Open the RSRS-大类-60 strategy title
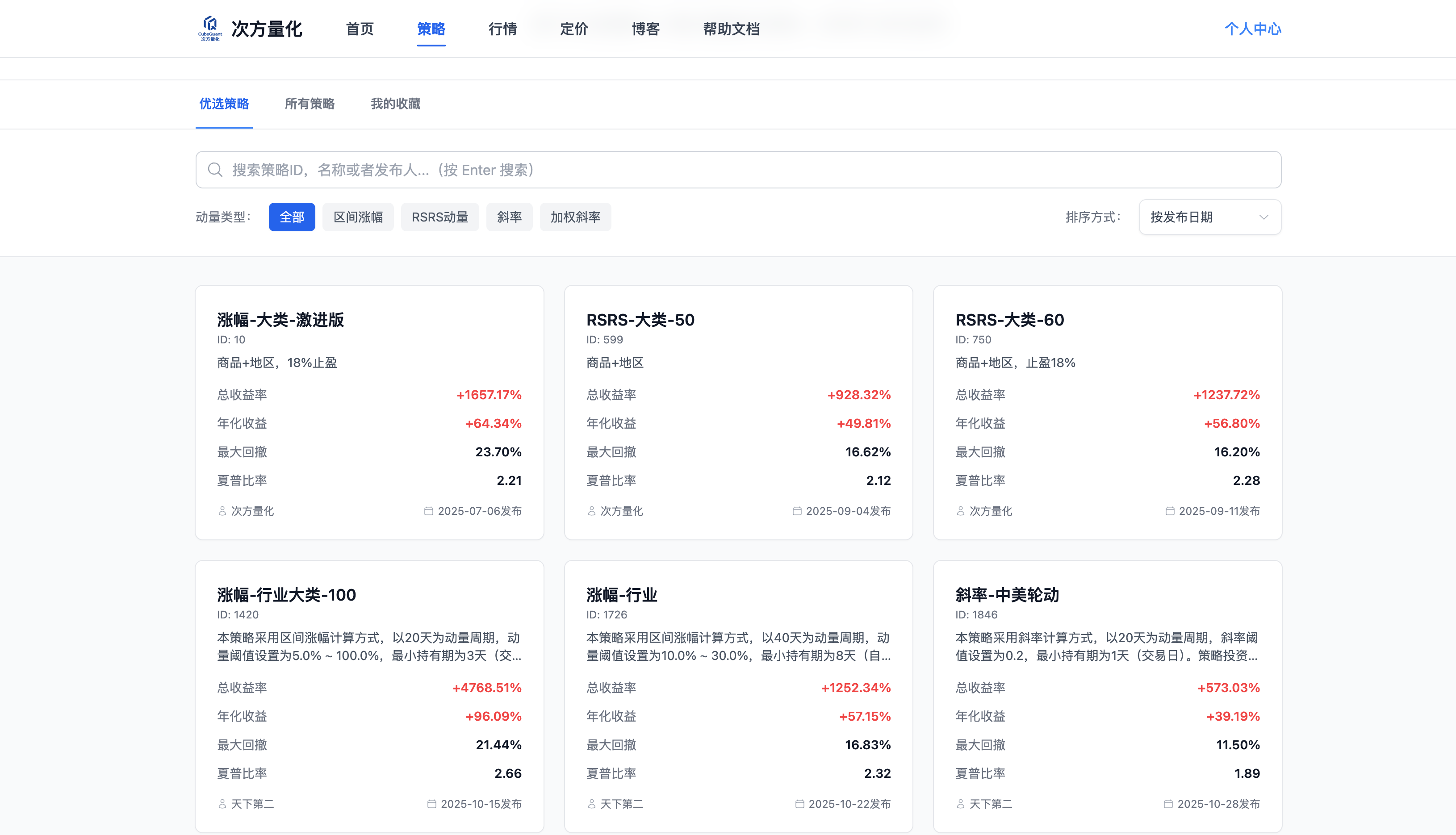 coord(1009,319)
